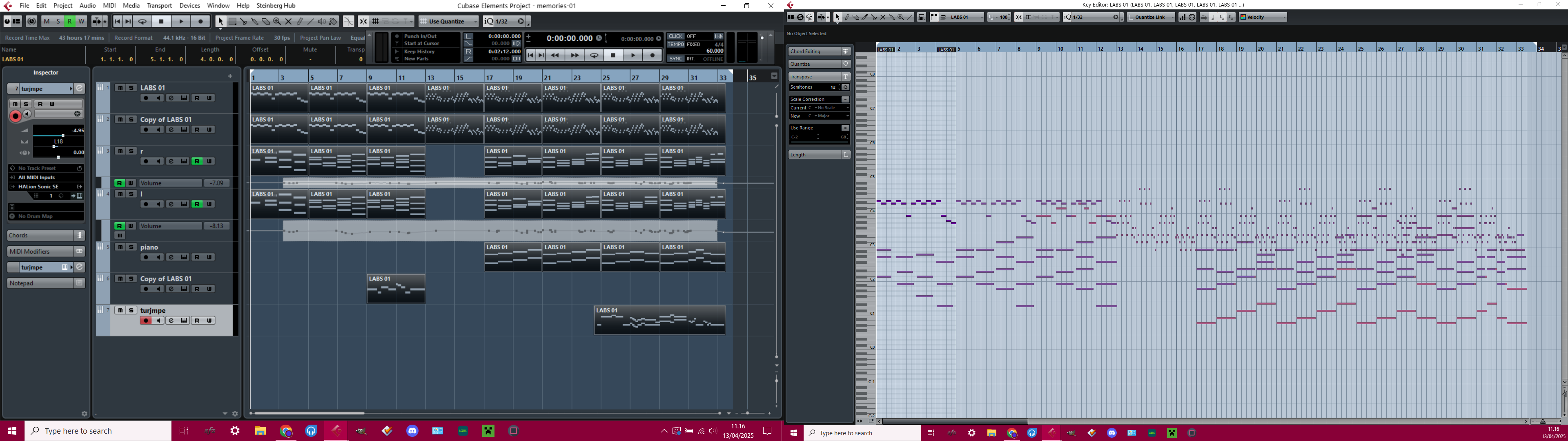This screenshot has width=1568, height=441.
Task: Select the Line tool in project window toolbar
Action: click(x=311, y=21)
